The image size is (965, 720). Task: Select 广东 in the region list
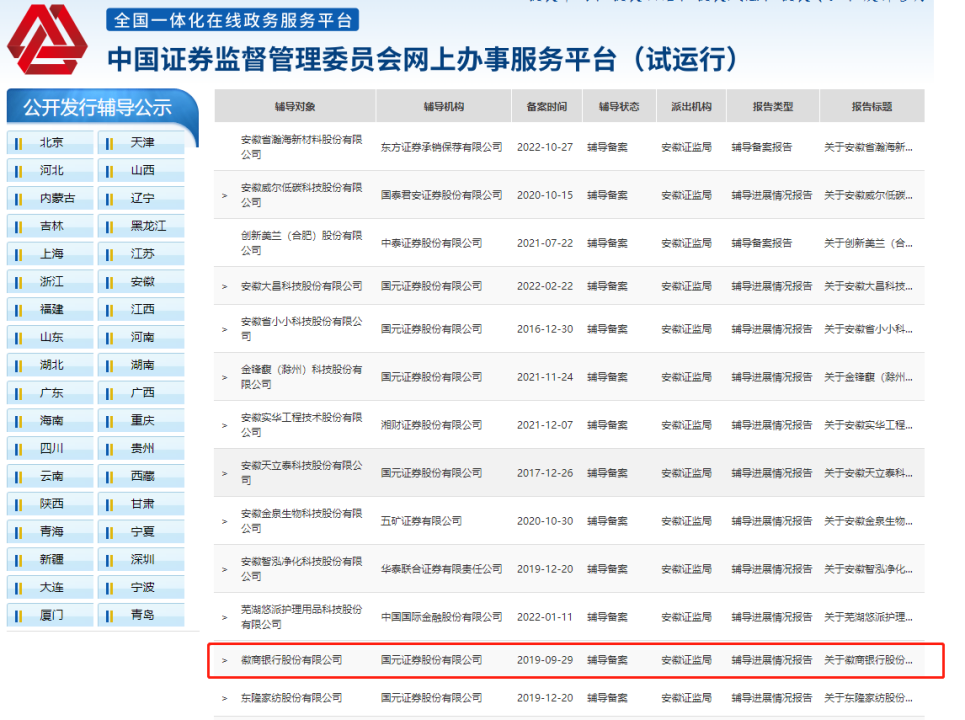pyautogui.click(x=50, y=393)
